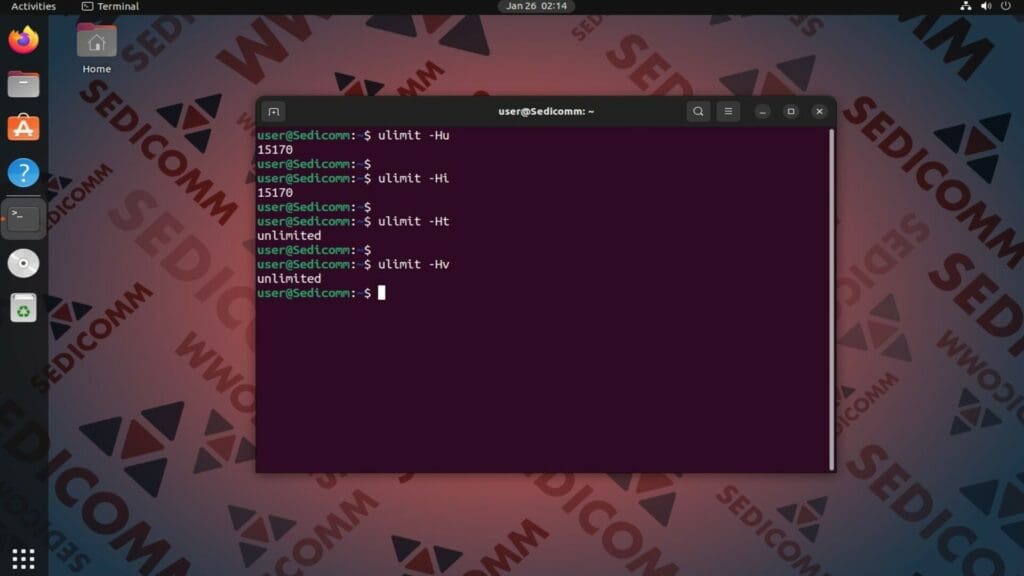The image size is (1024, 576).
Task: Click the network status icon
Action: click(x=965, y=6)
